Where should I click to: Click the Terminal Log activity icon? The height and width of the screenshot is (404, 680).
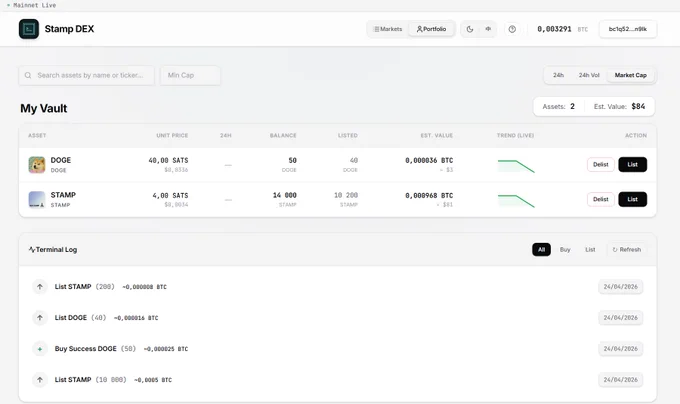[32, 250]
